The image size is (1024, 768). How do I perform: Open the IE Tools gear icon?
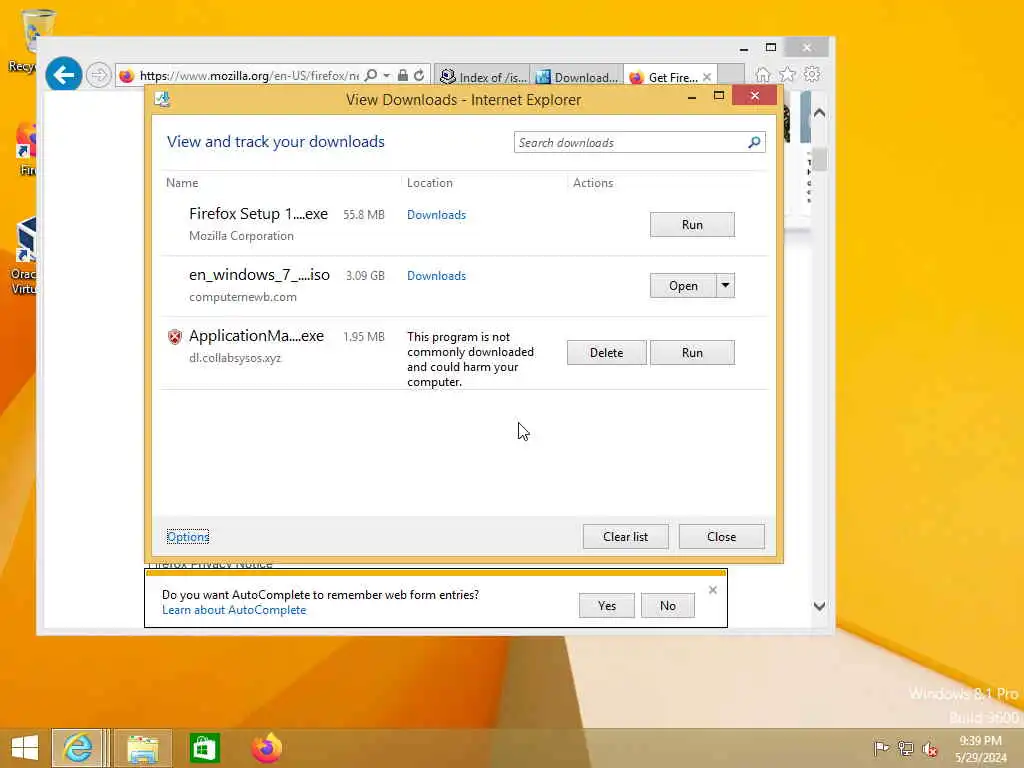pos(812,74)
